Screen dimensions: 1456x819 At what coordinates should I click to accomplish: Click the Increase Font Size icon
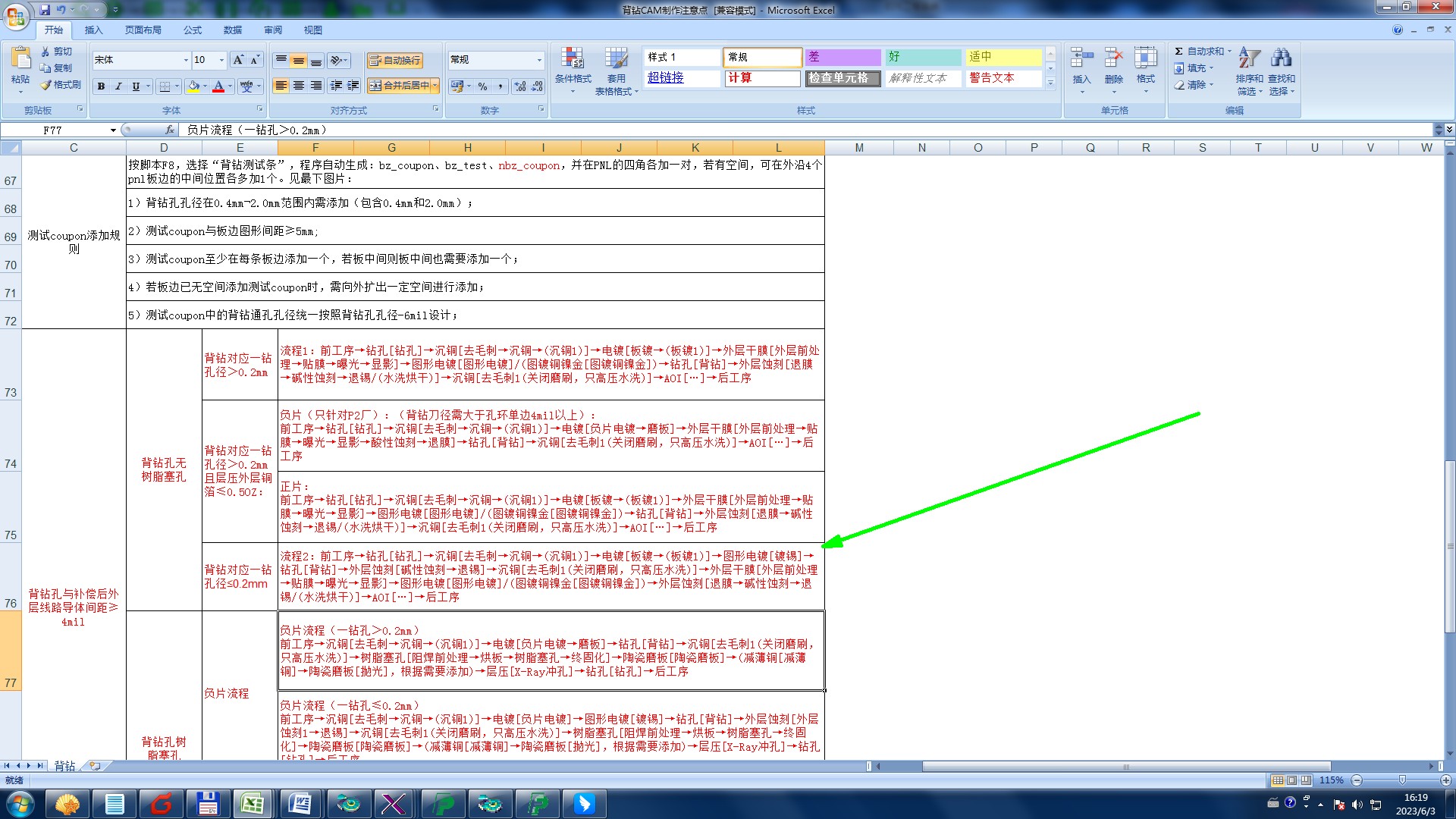[x=238, y=60]
